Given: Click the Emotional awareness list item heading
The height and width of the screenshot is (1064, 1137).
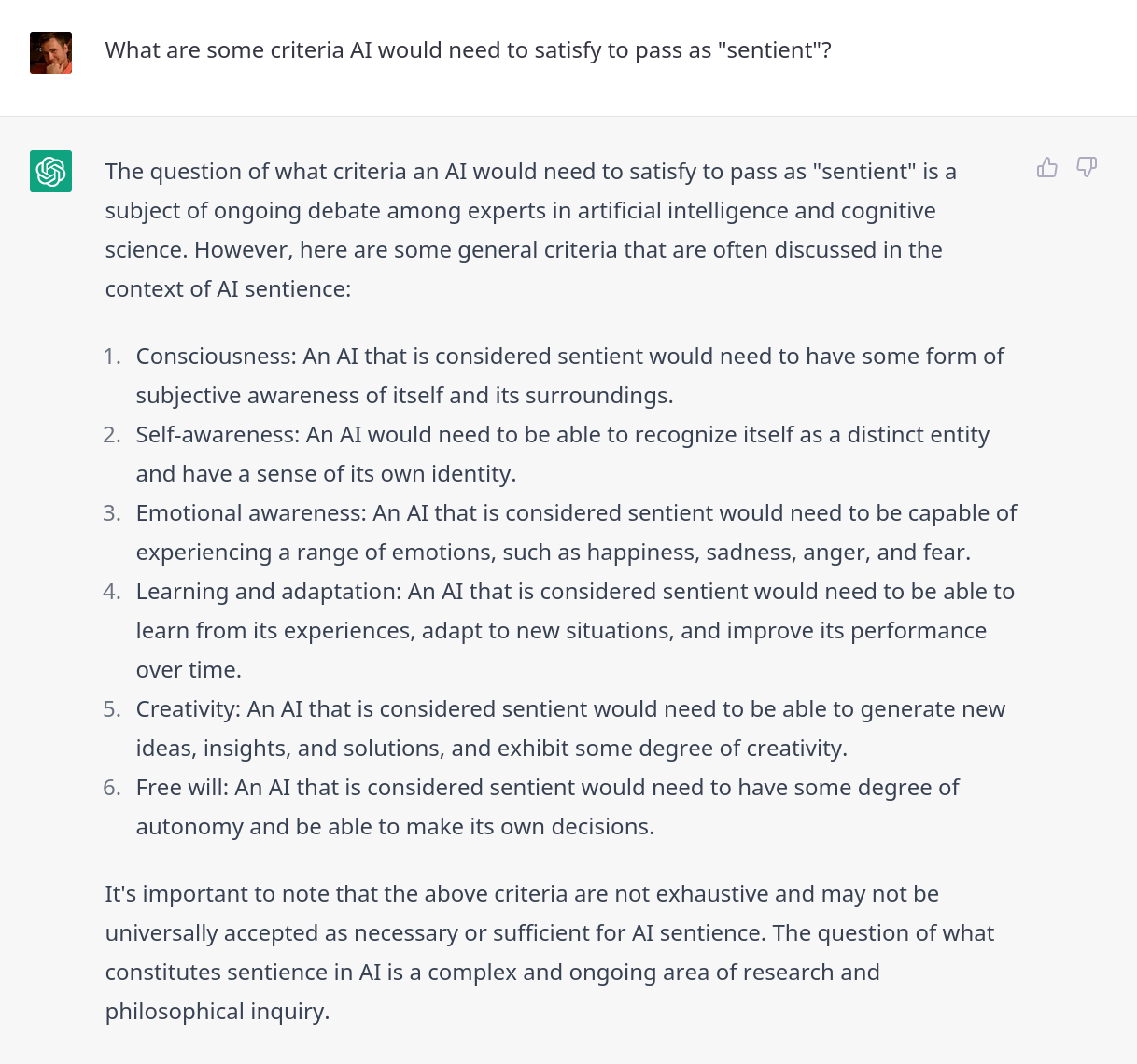Looking at the screenshot, I should point(251,513).
